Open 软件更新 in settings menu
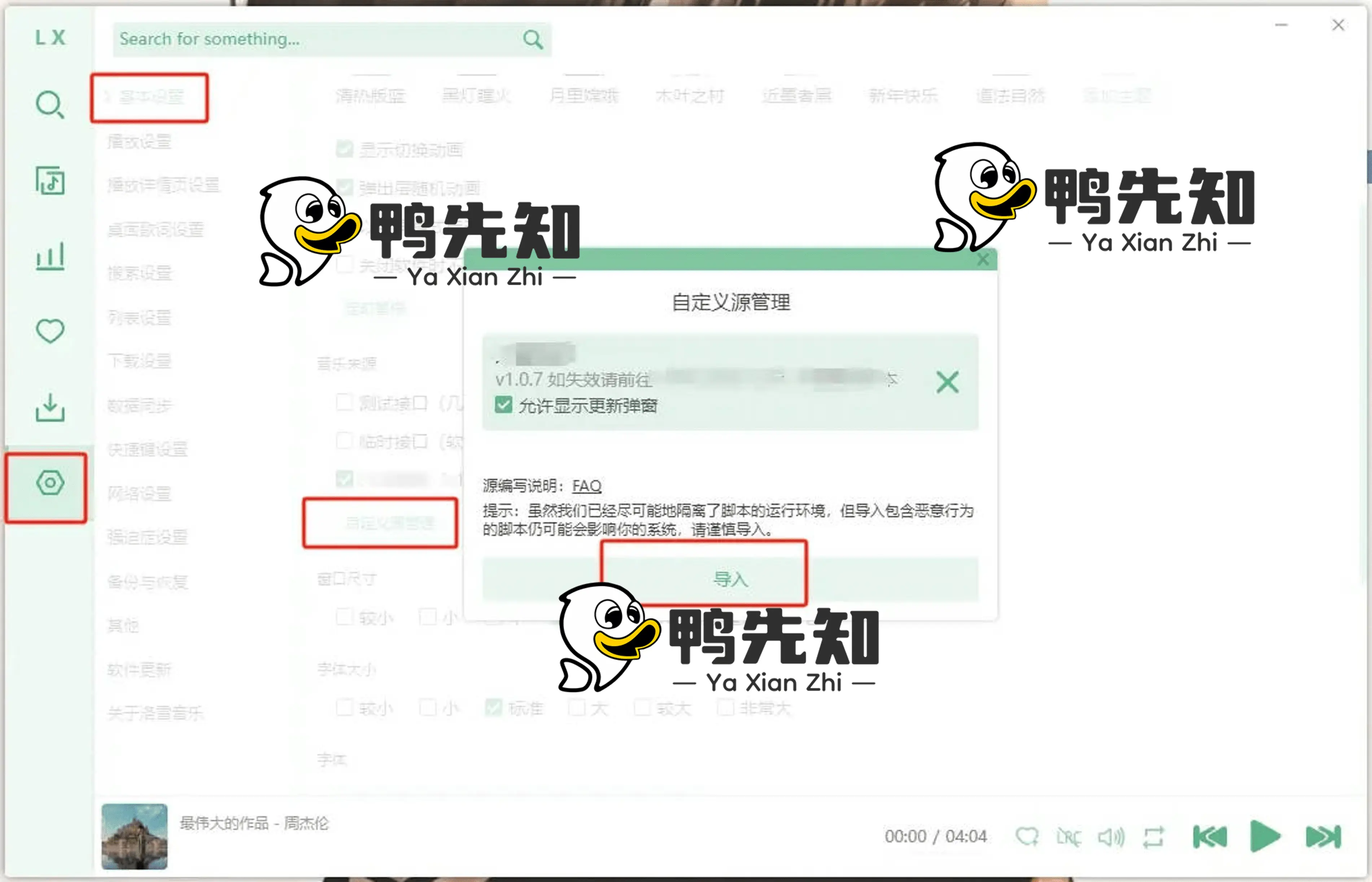 click(139, 669)
